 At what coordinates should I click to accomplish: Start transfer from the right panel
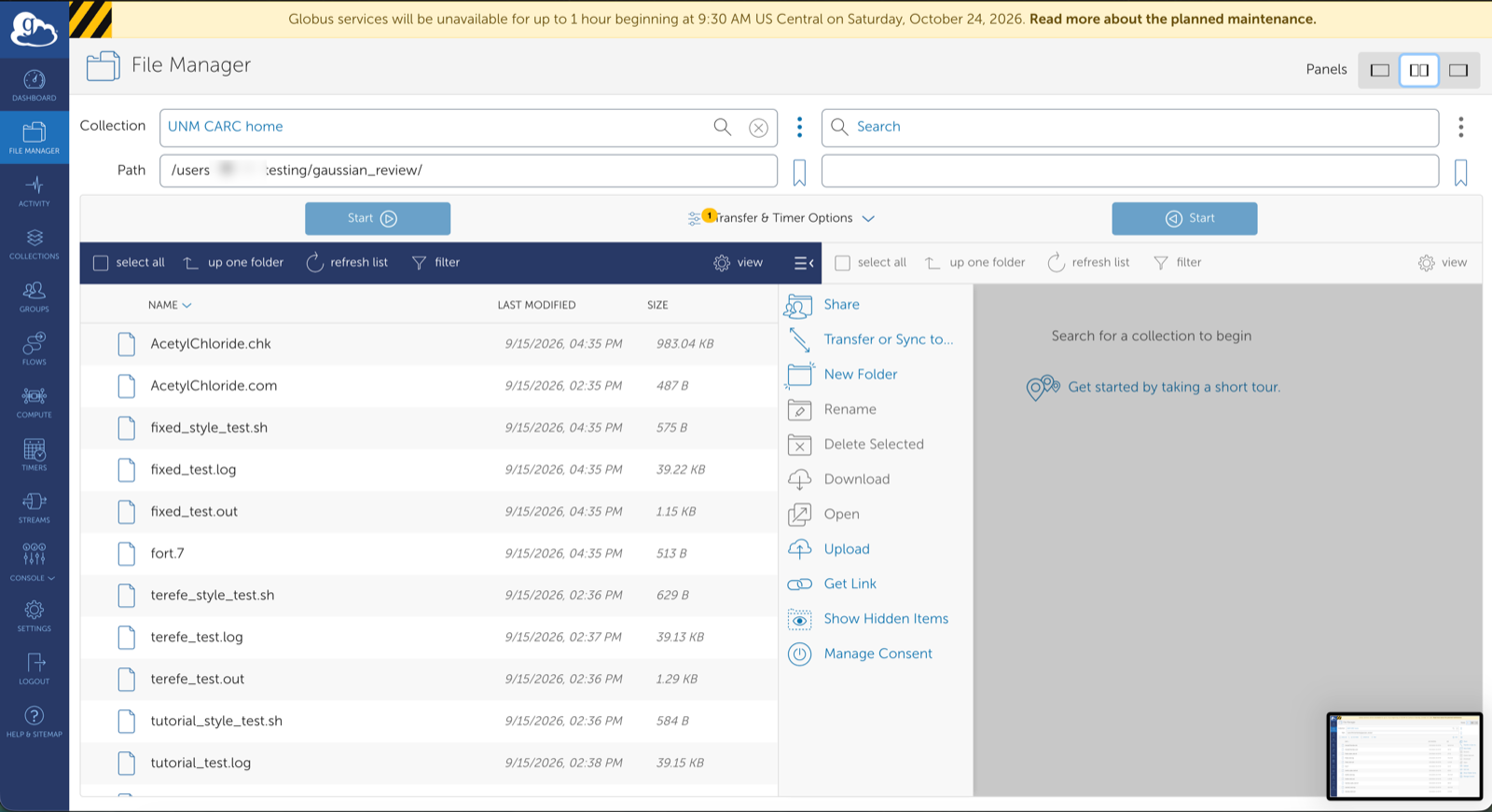[x=1184, y=218]
